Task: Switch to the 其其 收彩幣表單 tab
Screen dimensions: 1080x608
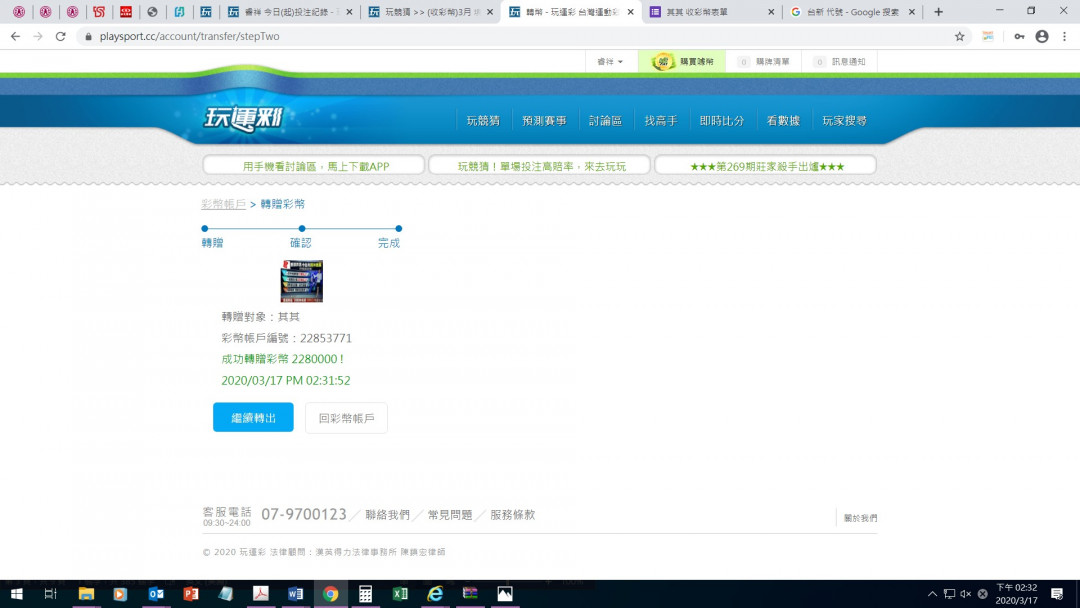Action: pyautogui.click(x=712, y=12)
